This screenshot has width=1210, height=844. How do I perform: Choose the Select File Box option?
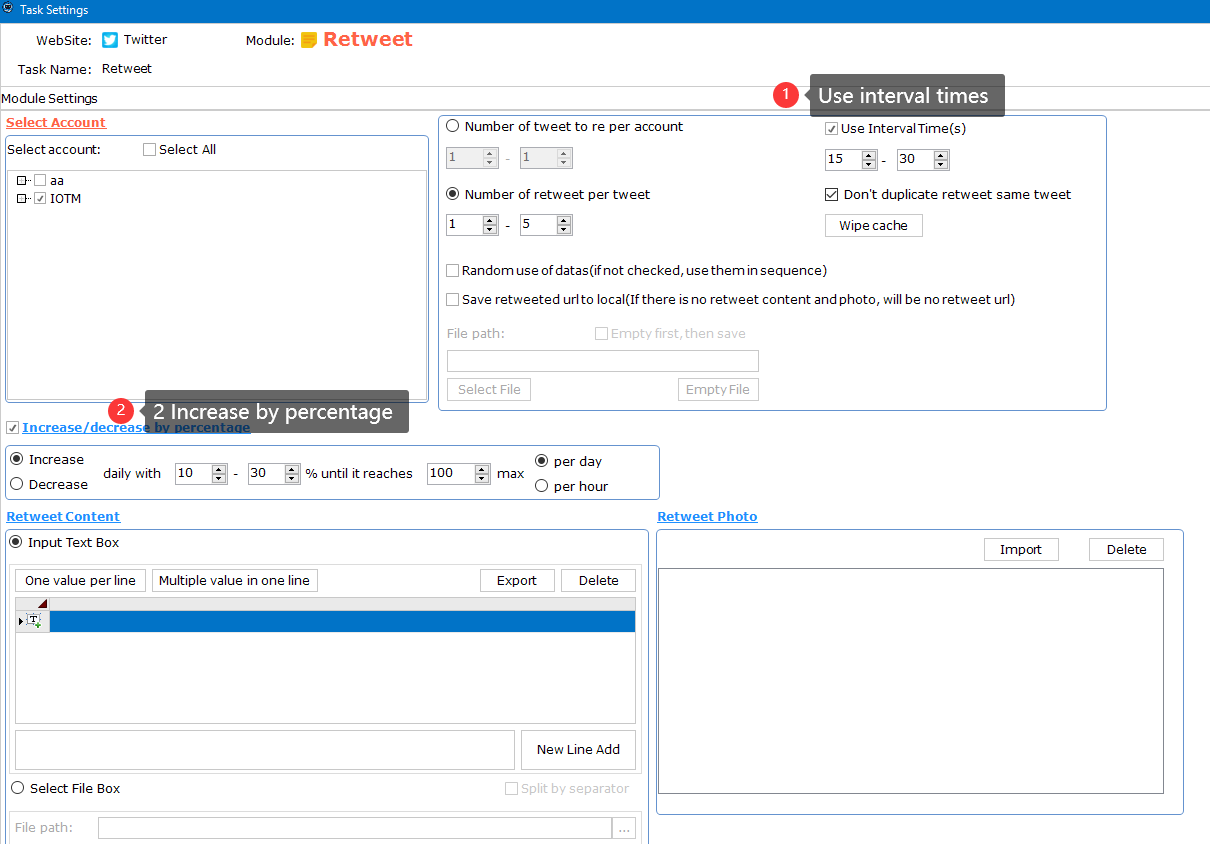(x=18, y=788)
